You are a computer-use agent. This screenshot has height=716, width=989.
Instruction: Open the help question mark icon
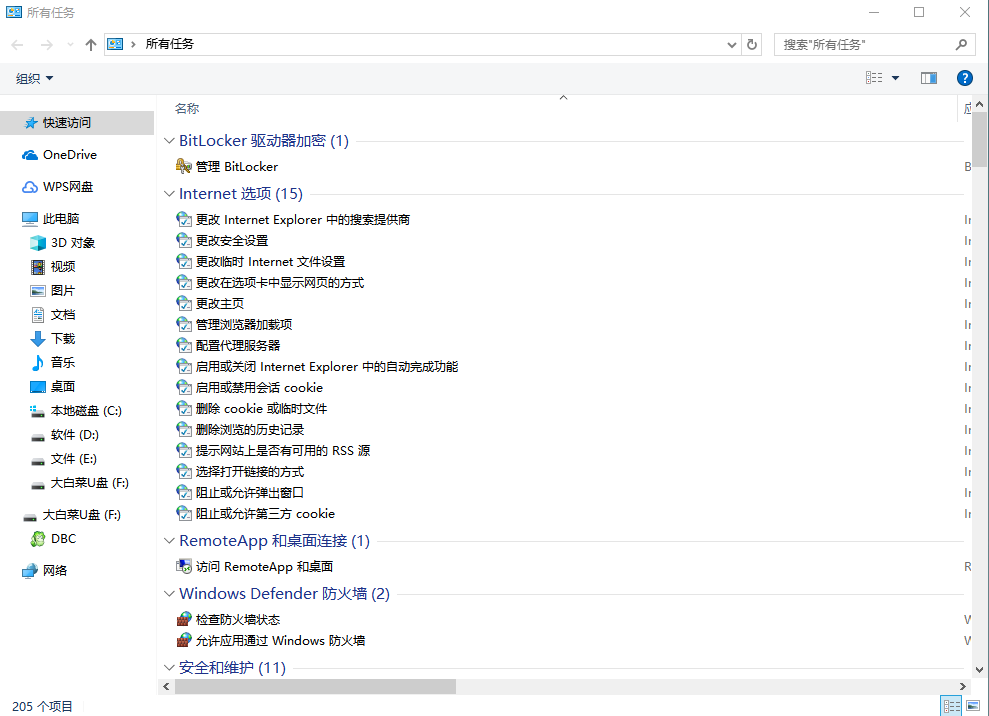click(964, 78)
